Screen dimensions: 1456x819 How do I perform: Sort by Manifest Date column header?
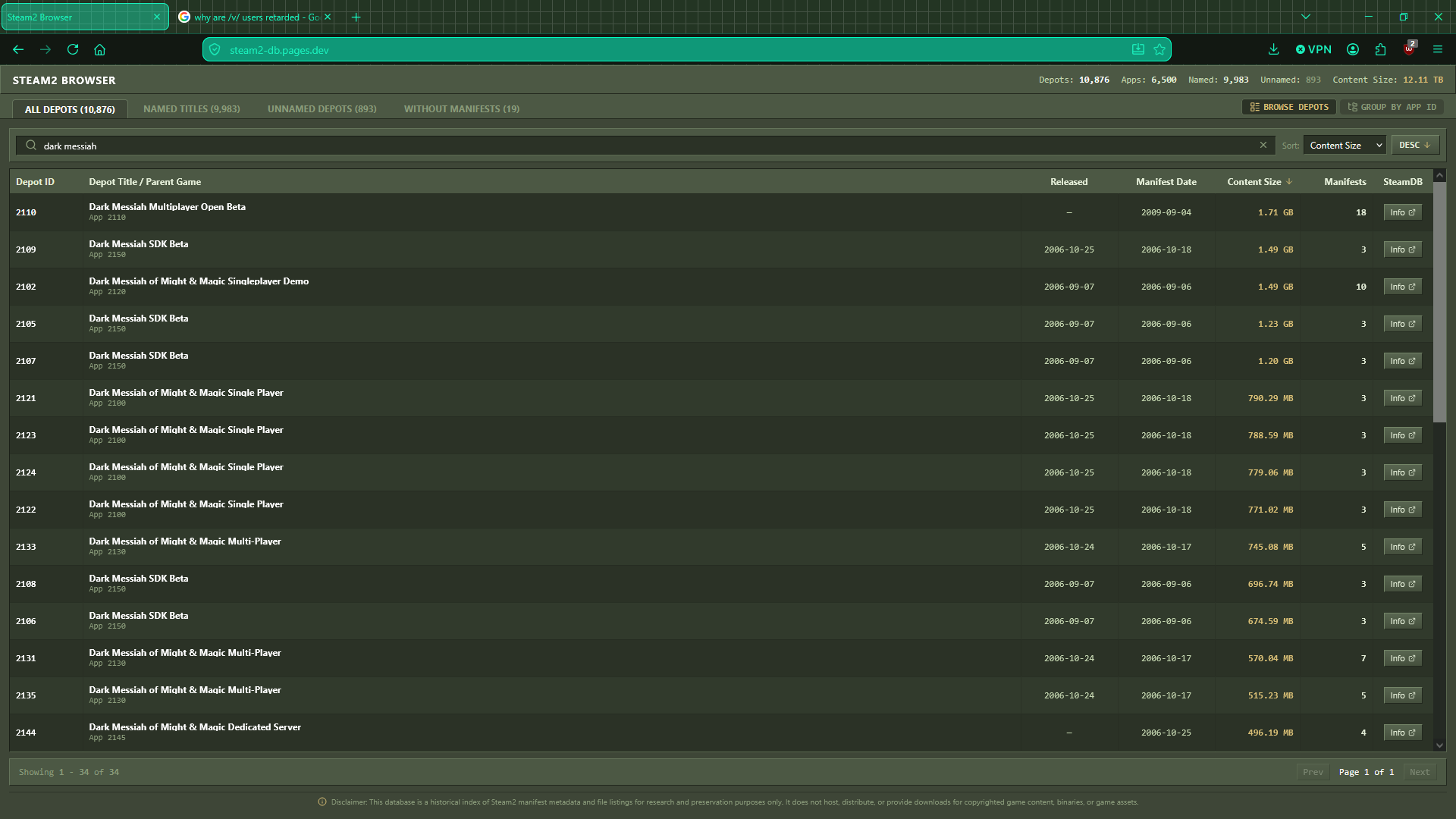tap(1166, 182)
